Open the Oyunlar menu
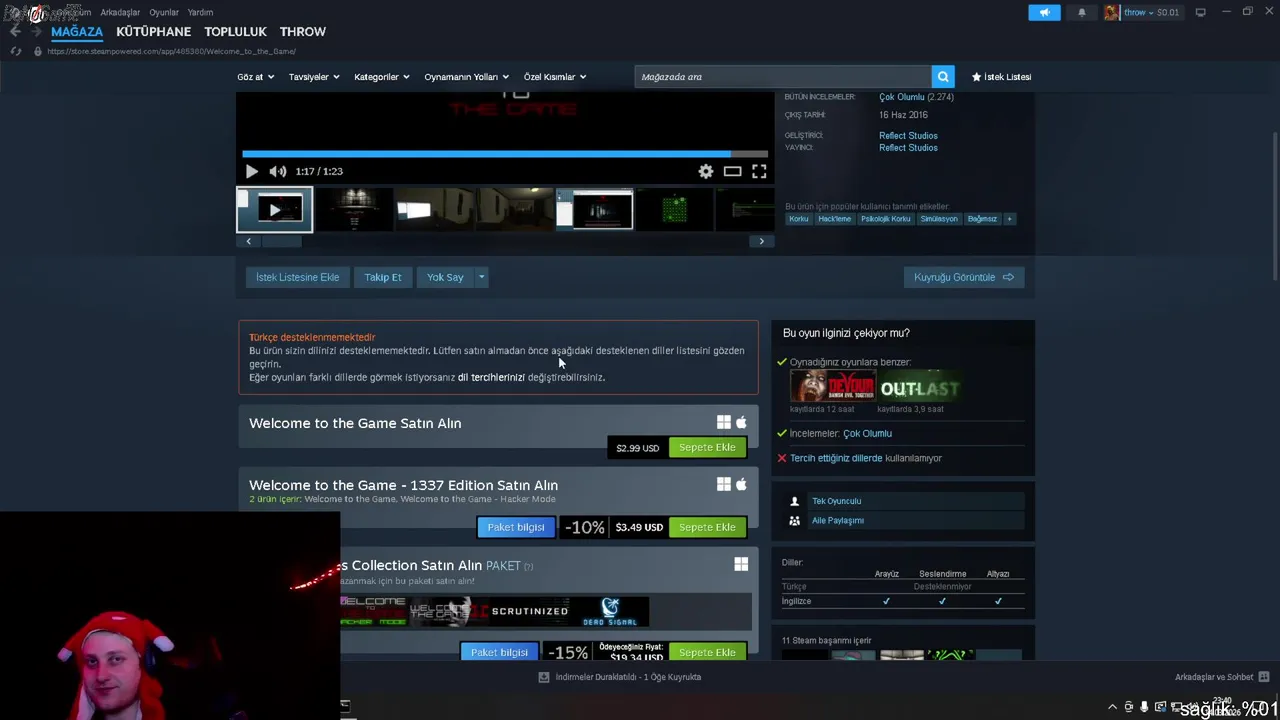The image size is (1280, 720). coord(164,12)
